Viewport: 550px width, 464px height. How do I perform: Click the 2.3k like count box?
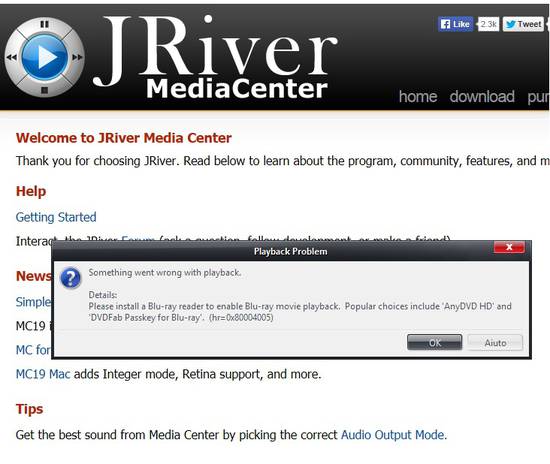pyautogui.click(x=488, y=24)
